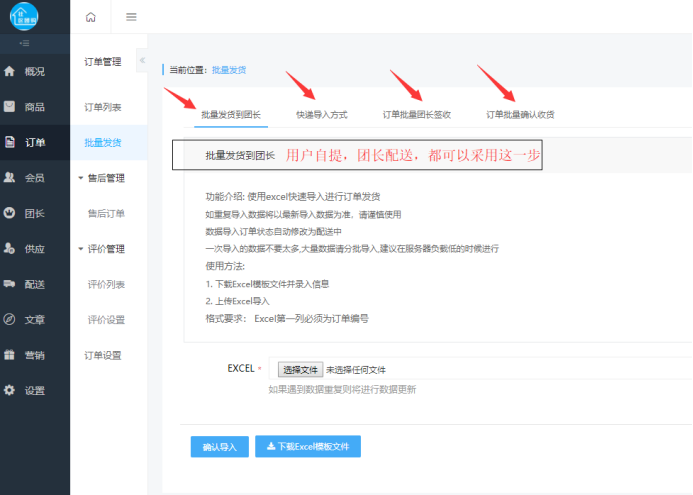Toggle the hamburger menu icon
The width and height of the screenshot is (693, 495).
coord(131,17)
